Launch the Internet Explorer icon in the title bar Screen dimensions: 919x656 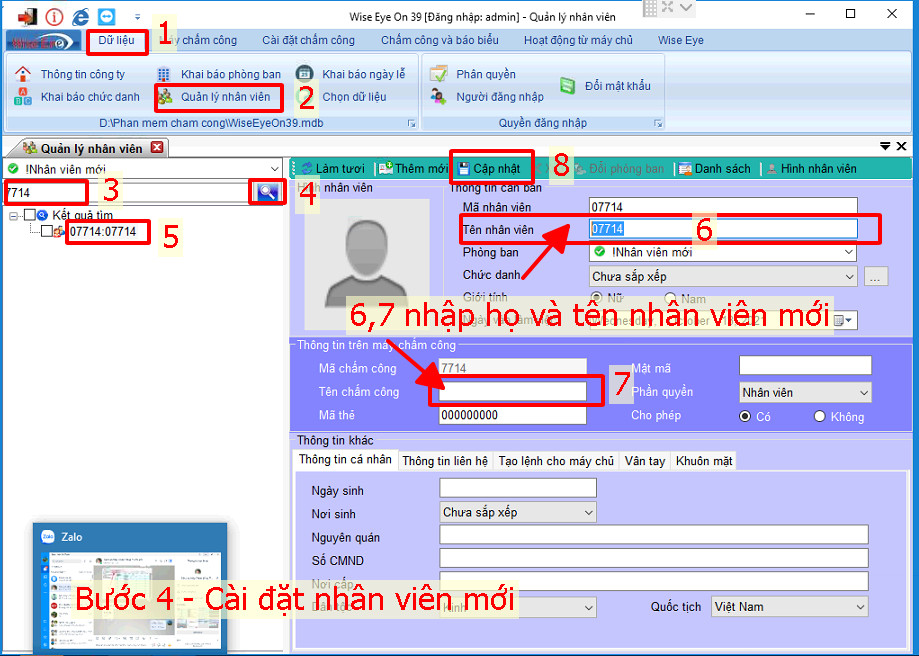[80, 16]
